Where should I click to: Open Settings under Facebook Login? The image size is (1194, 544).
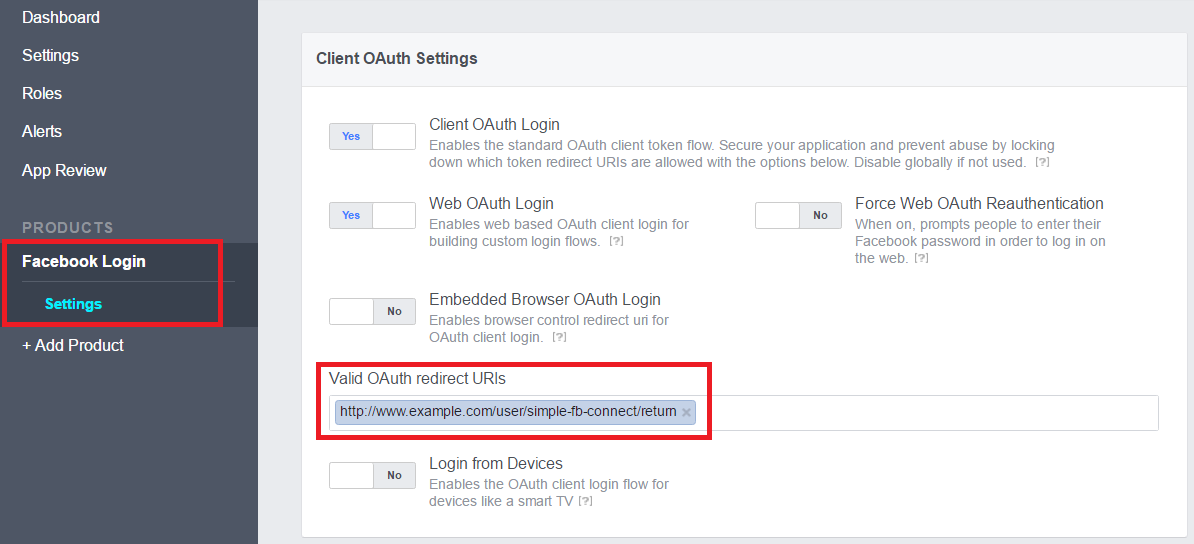coord(73,304)
